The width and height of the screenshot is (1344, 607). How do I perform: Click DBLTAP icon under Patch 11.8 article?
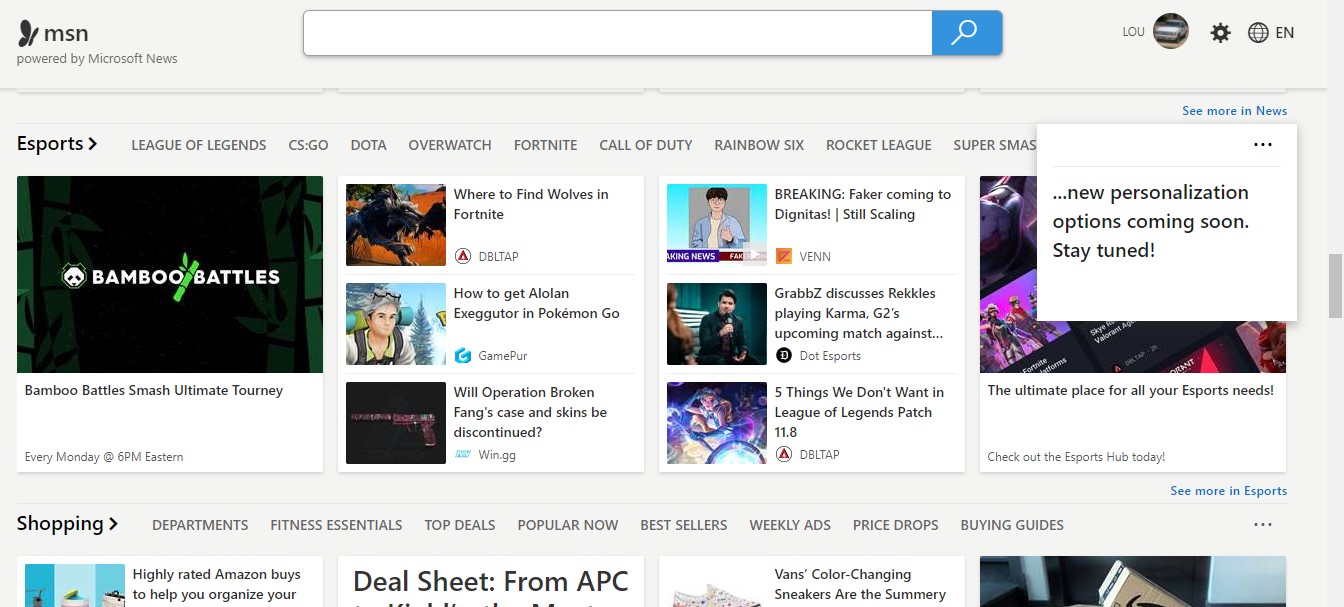pos(784,454)
